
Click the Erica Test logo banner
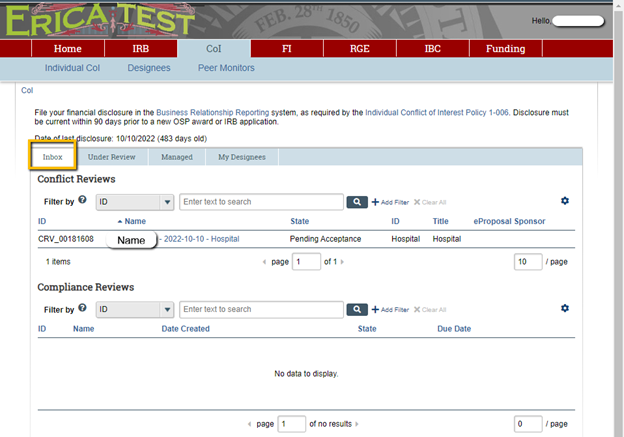pyautogui.click(x=100, y=21)
